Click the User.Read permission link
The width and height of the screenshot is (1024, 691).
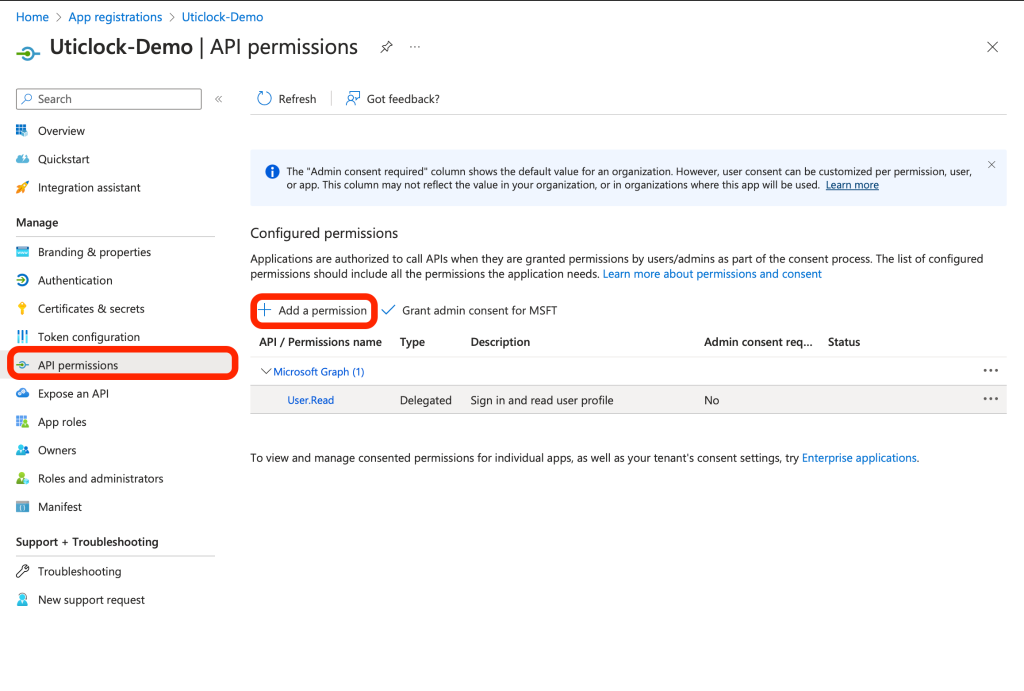coord(311,400)
